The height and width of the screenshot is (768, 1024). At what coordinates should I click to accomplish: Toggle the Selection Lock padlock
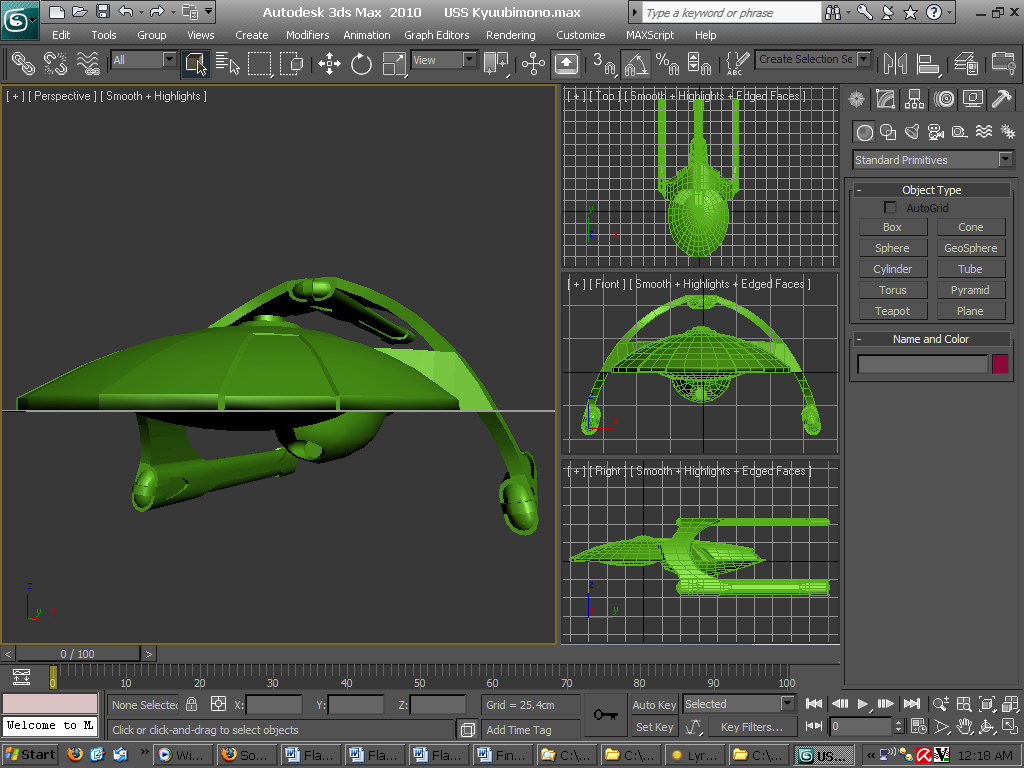point(191,704)
